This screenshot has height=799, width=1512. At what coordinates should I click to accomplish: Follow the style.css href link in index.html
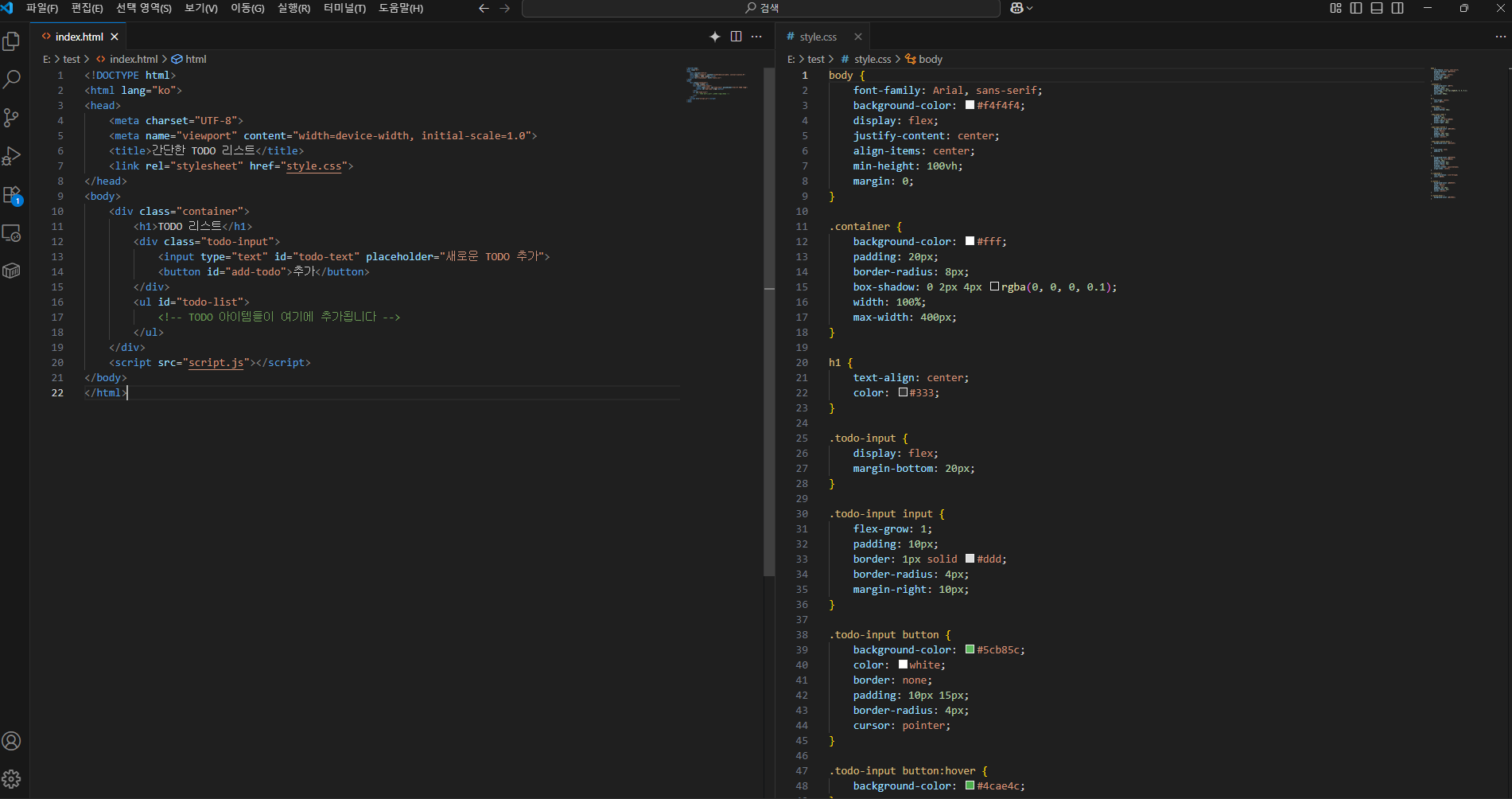(314, 166)
